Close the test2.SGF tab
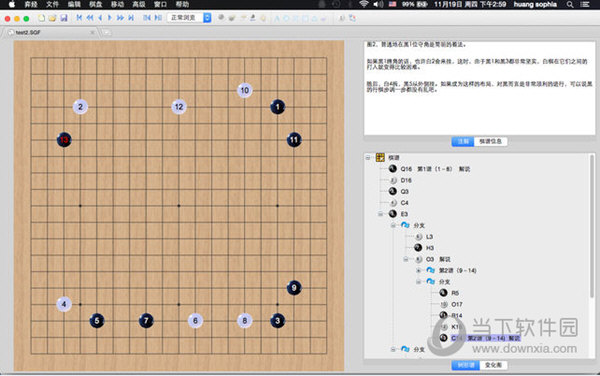The height and width of the screenshot is (376, 600). (x=92, y=33)
